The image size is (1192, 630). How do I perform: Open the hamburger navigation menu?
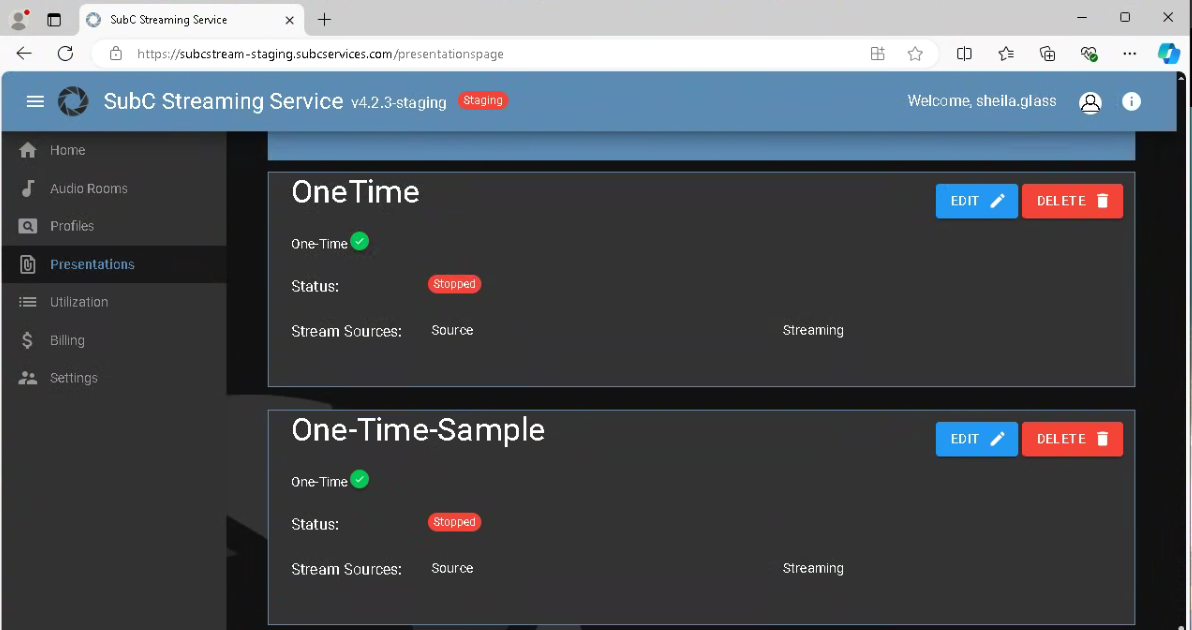35,101
